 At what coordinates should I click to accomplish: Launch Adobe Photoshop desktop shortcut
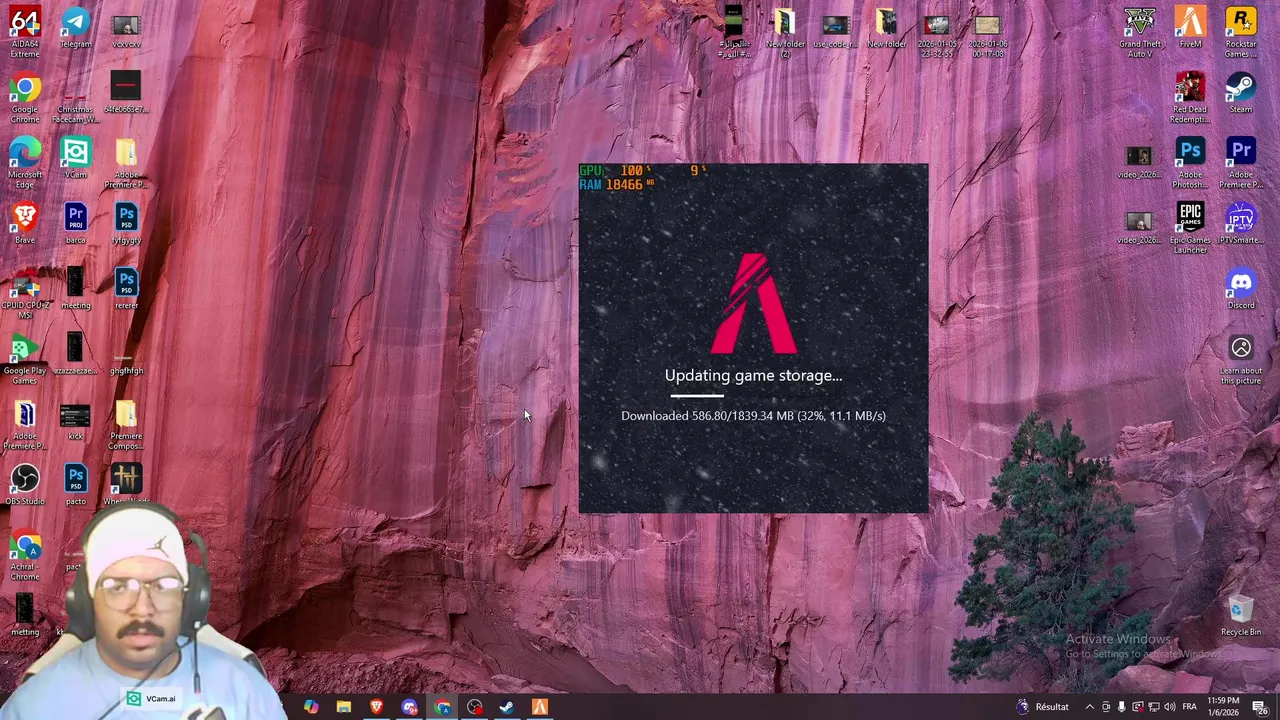click(1190, 163)
